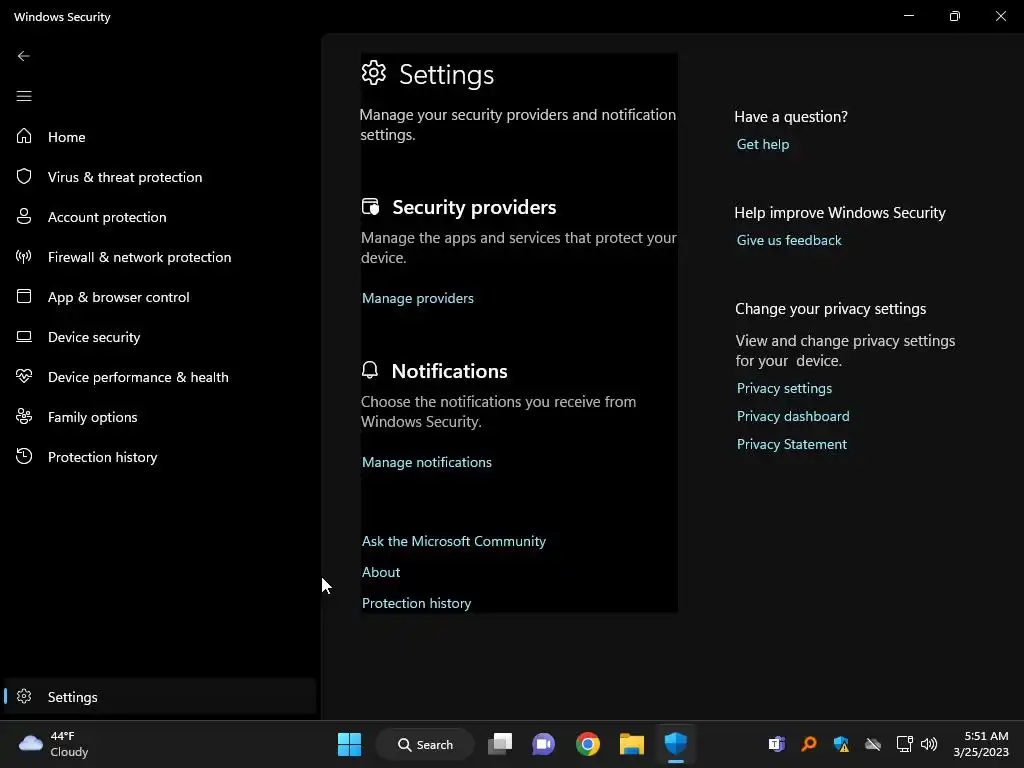Screen dimensions: 1024x768
Task: Open the Manage notifications link
Action: point(426,462)
